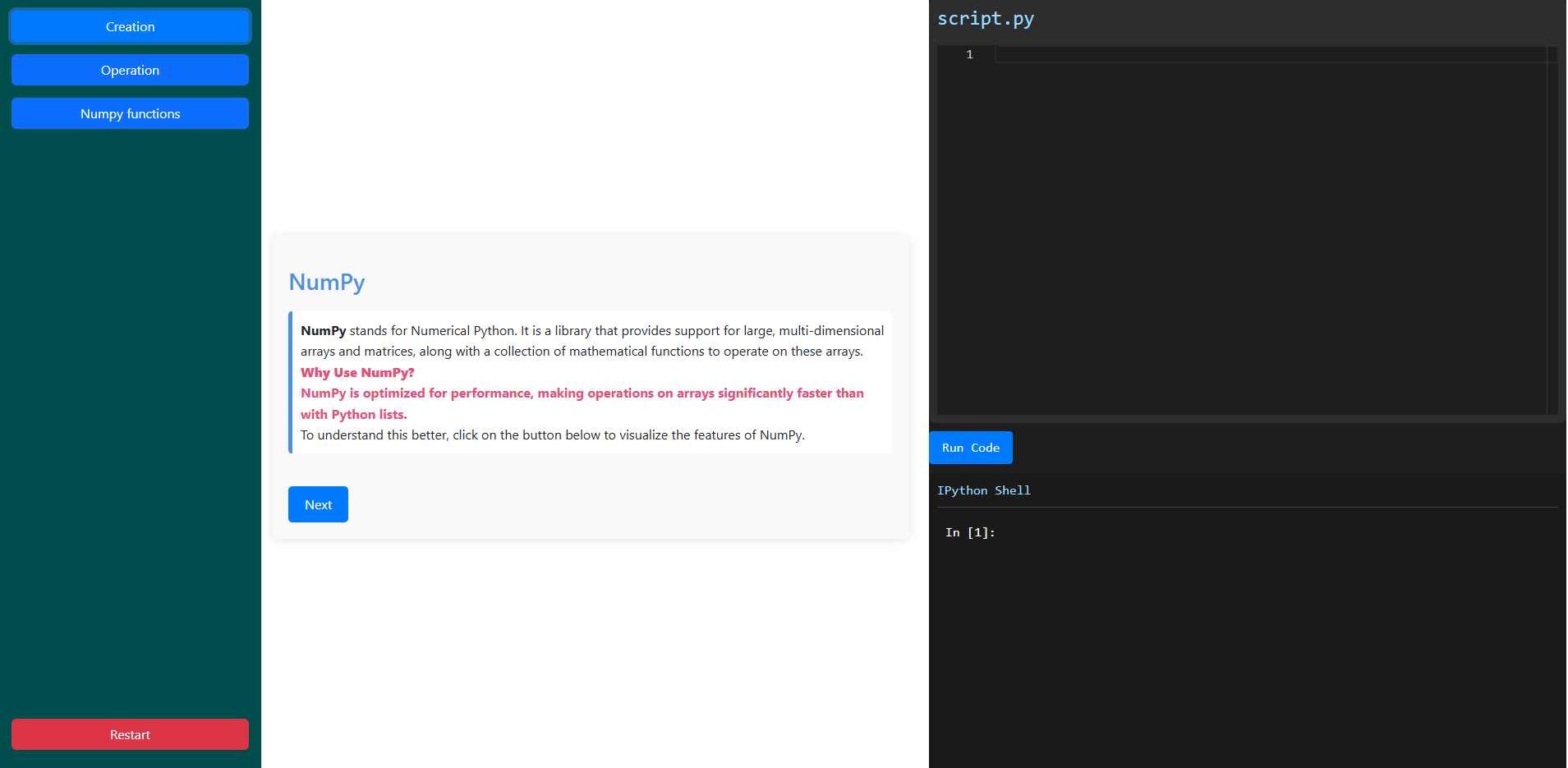Screen dimensions: 1568x768
Task: Select the Operation sidebar item
Action: click(130, 71)
